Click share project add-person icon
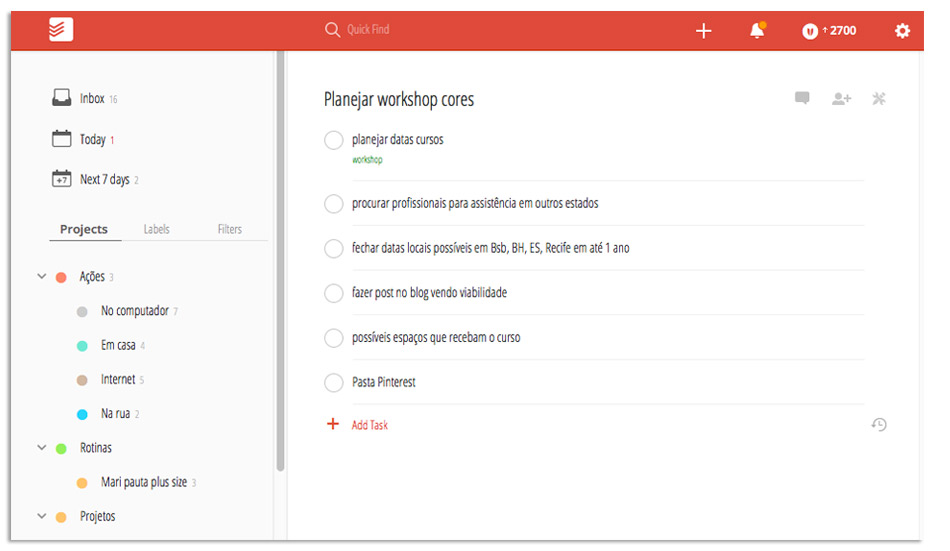950x551 pixels. click(841, 98)
